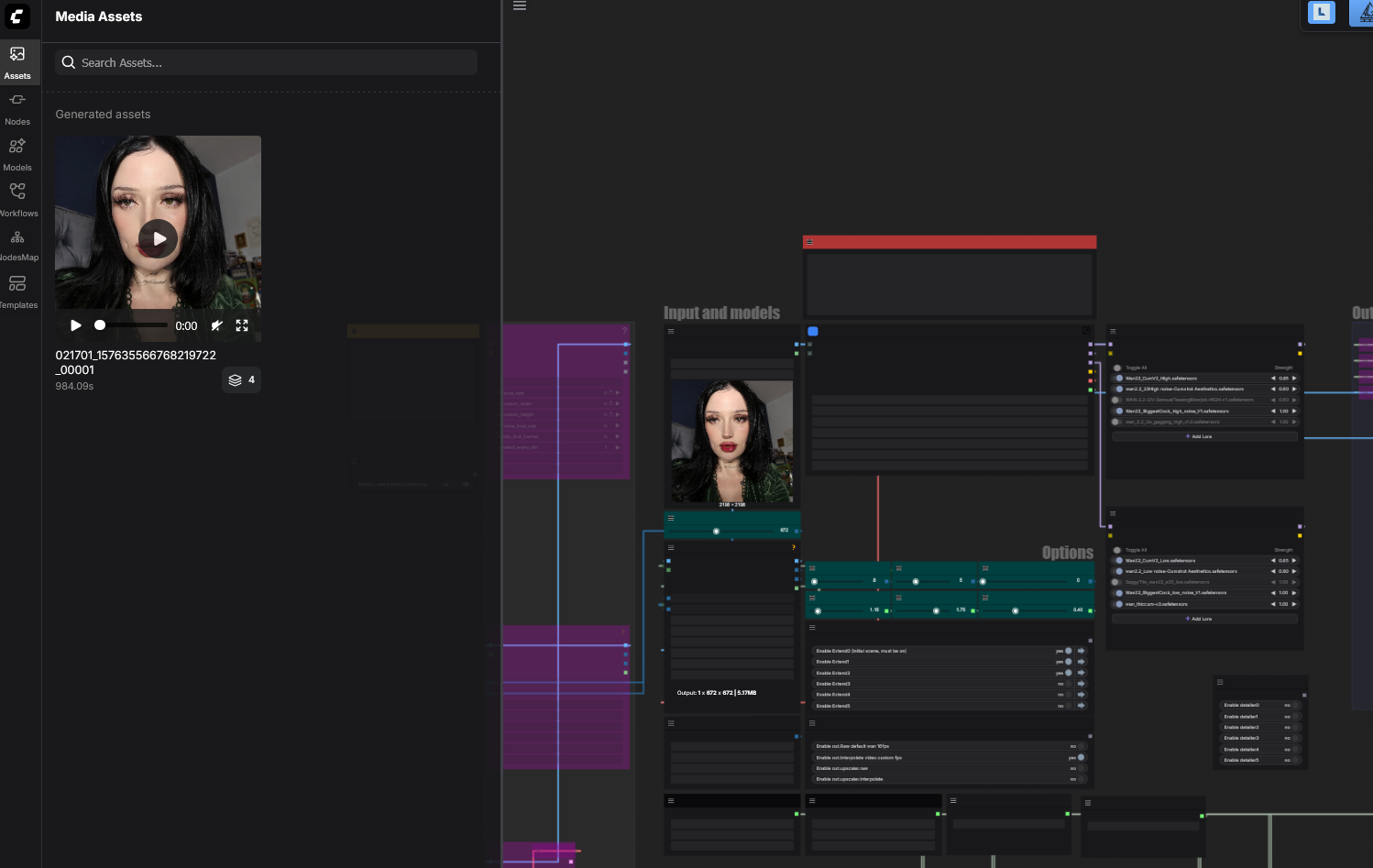Toggle Enable Extend0 initial scene switch
Viewport: 1373px width, 868px height.
(1069, 651)
